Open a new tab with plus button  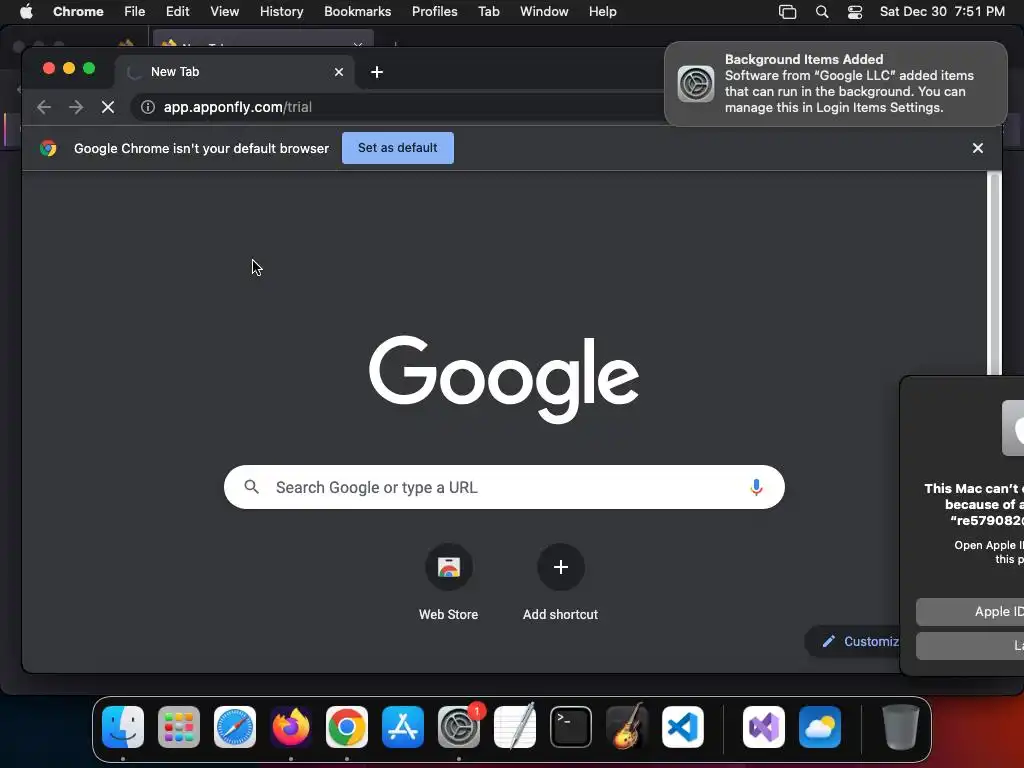click(x=377, y=72)
